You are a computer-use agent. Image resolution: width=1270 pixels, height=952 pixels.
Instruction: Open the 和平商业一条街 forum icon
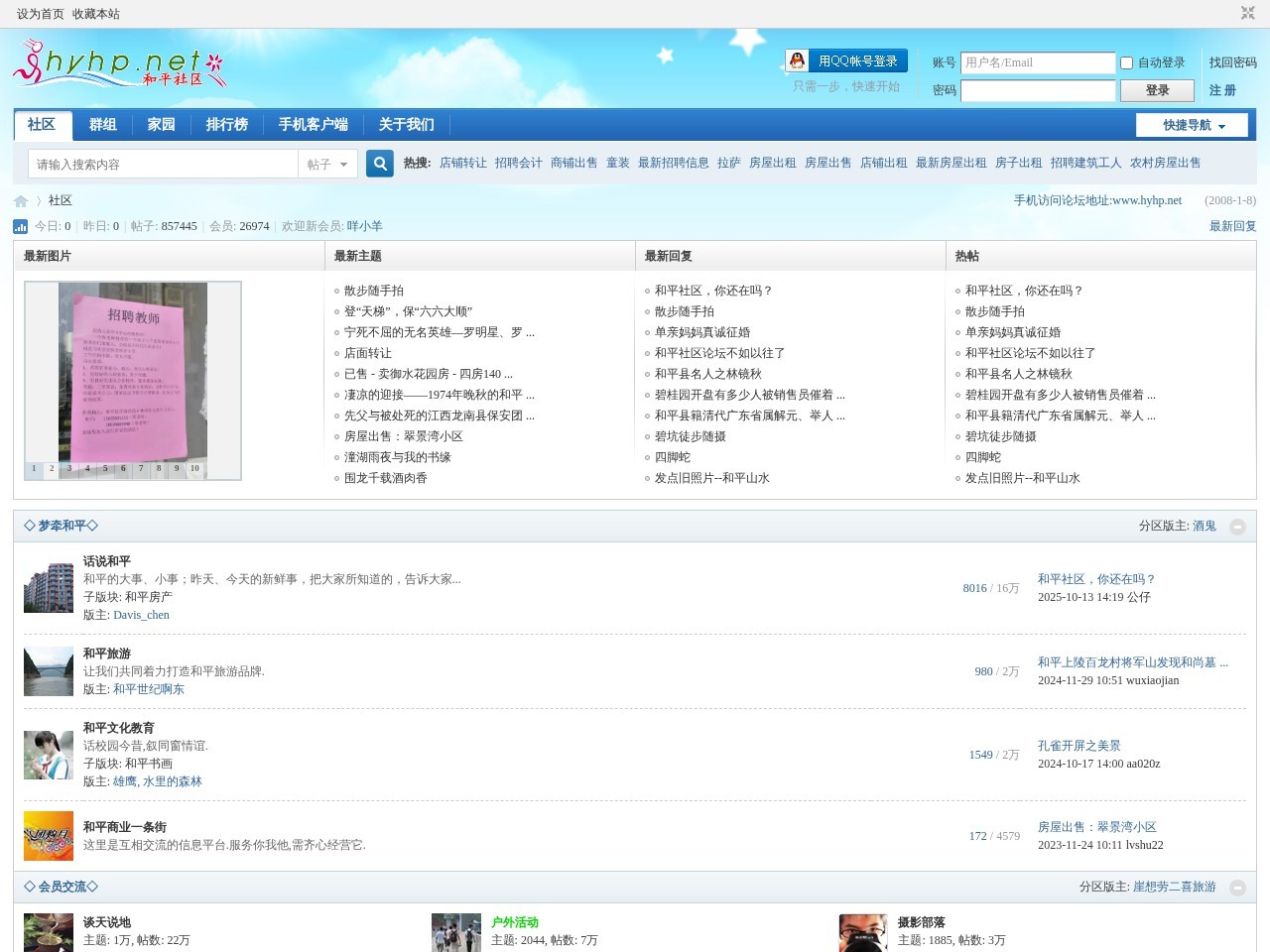(x=49, y=836)
